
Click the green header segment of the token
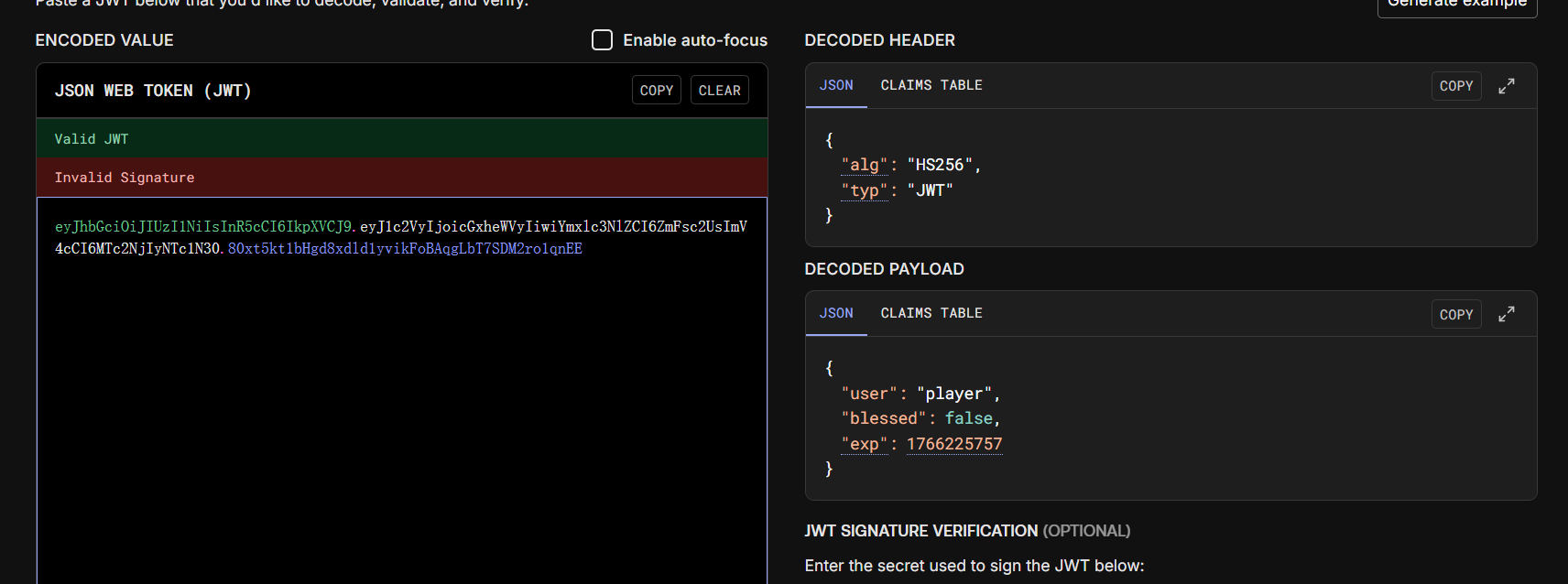coord(203,227)
